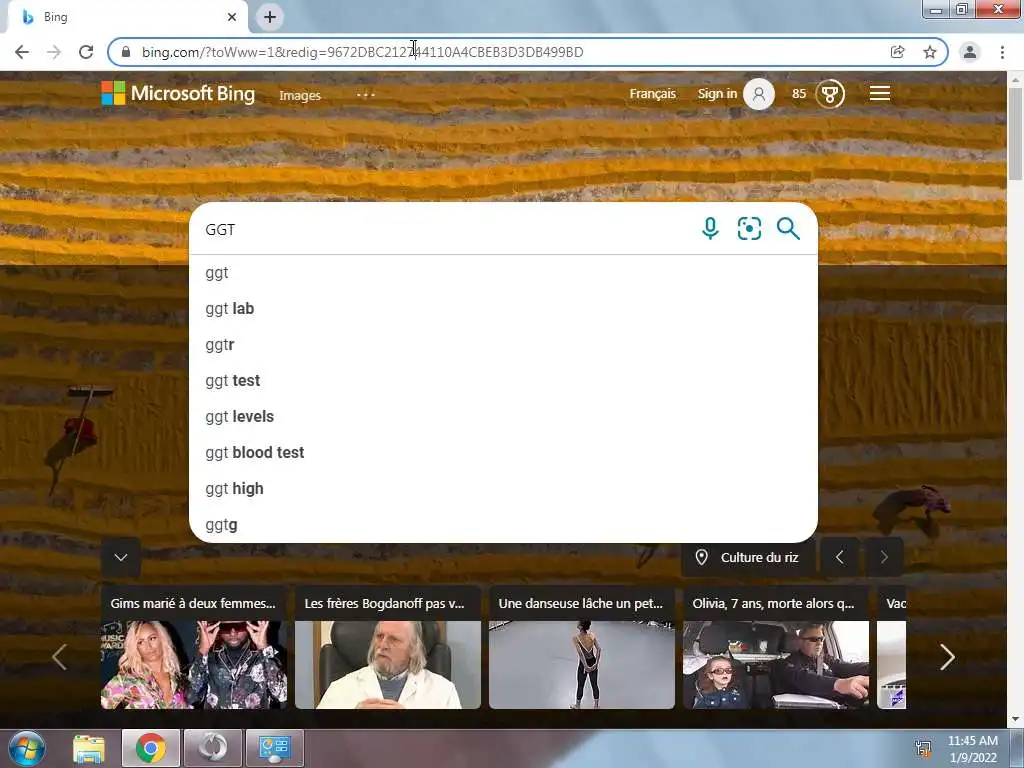
Task: Click the share page icon in address bar
Action: [898, 52]
